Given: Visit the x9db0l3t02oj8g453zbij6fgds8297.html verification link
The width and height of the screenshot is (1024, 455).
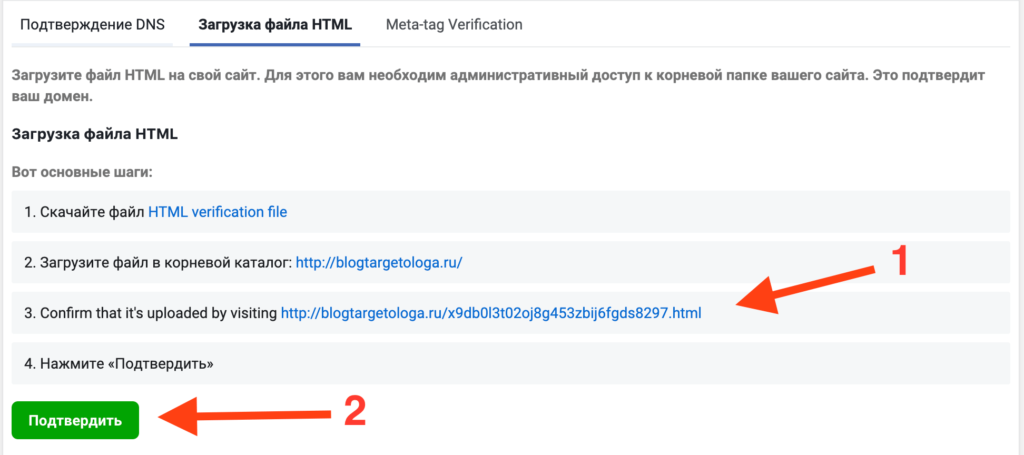Looking at the screenshot, I should (491, 313).
